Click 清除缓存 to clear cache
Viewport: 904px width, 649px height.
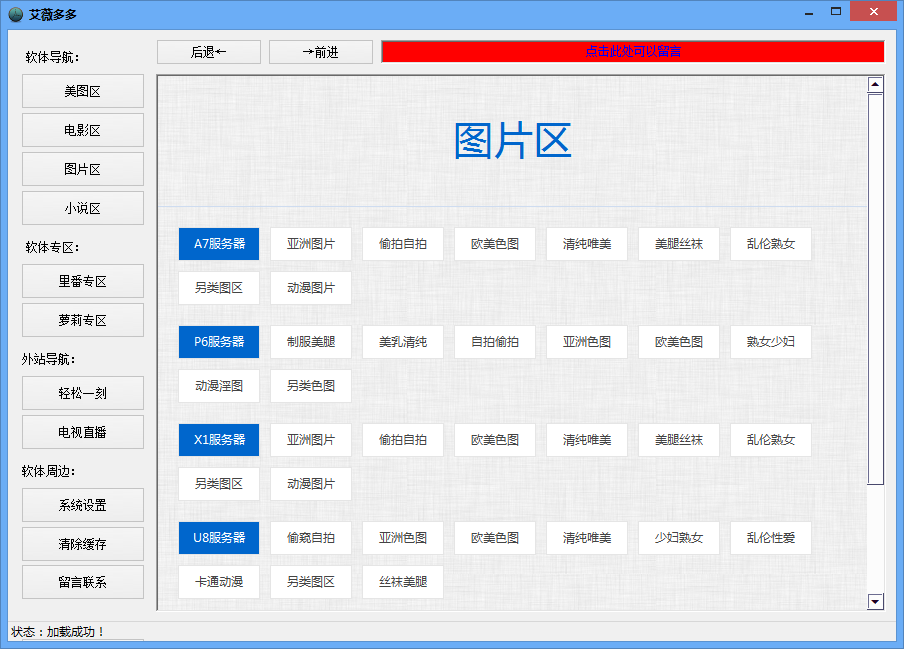click(83, 544)
